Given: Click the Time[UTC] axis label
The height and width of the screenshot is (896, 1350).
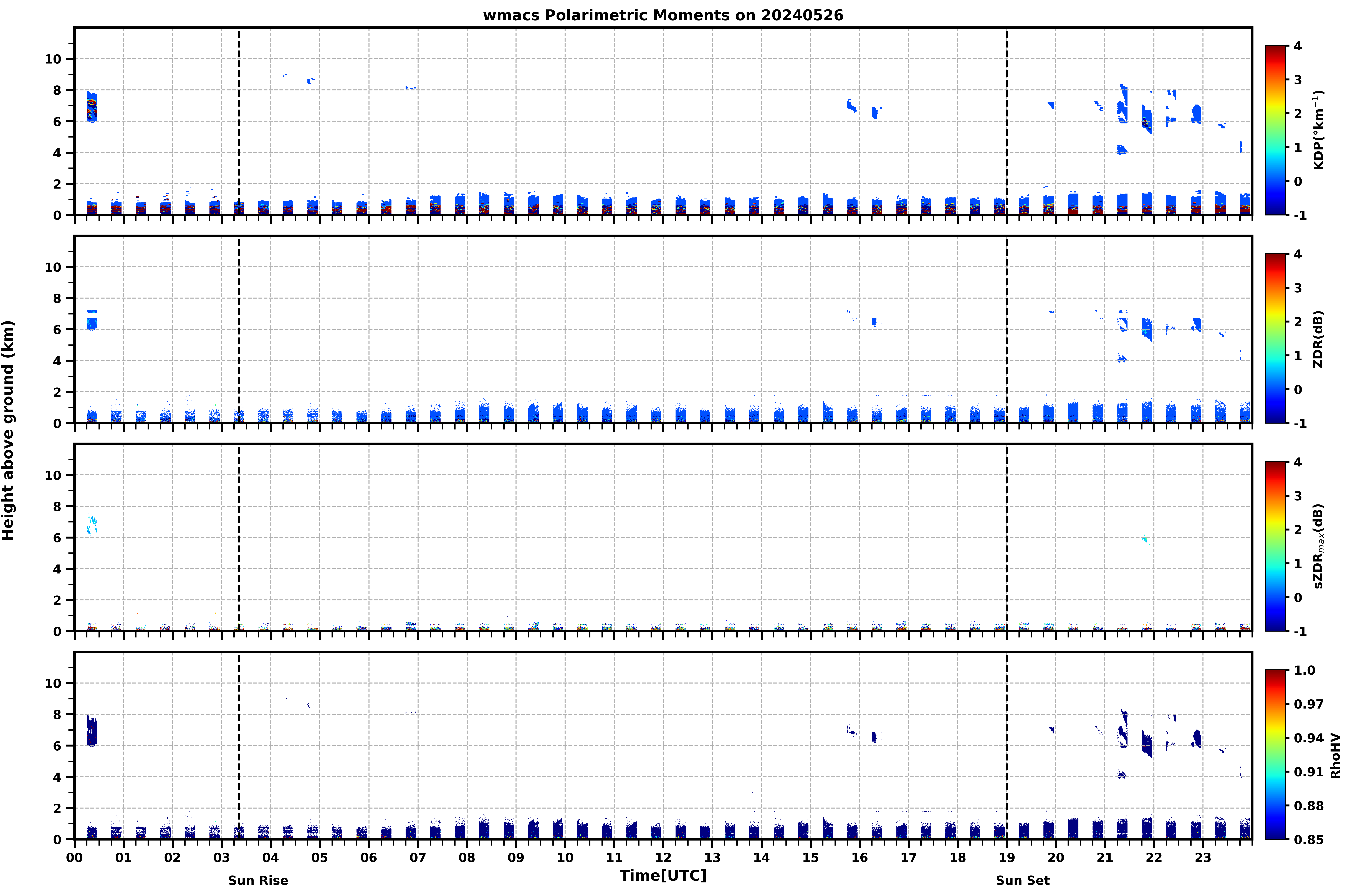Looking at the screenshot, I should (x=663, y=875).
